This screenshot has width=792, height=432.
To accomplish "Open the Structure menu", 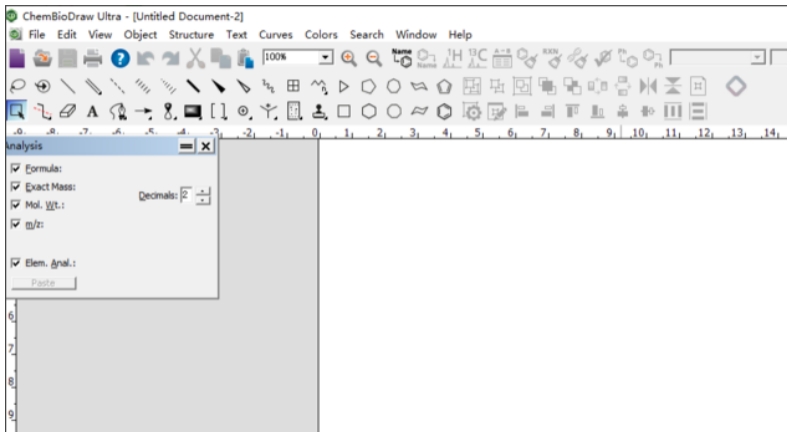I will [191, 34].
